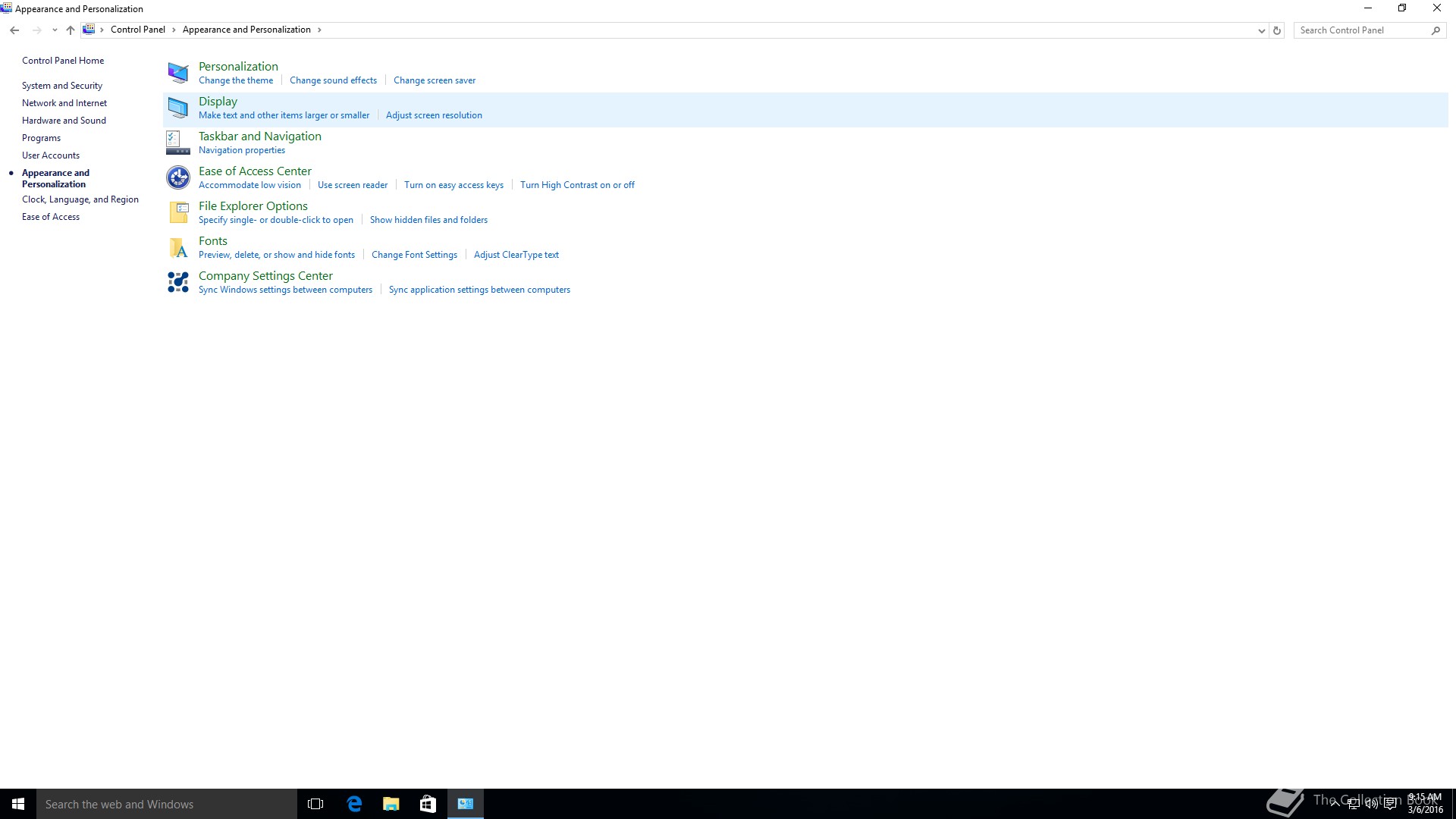Click the Company Settings Center icon
The image size is (1456, 819).
click(x=178, y=282)
